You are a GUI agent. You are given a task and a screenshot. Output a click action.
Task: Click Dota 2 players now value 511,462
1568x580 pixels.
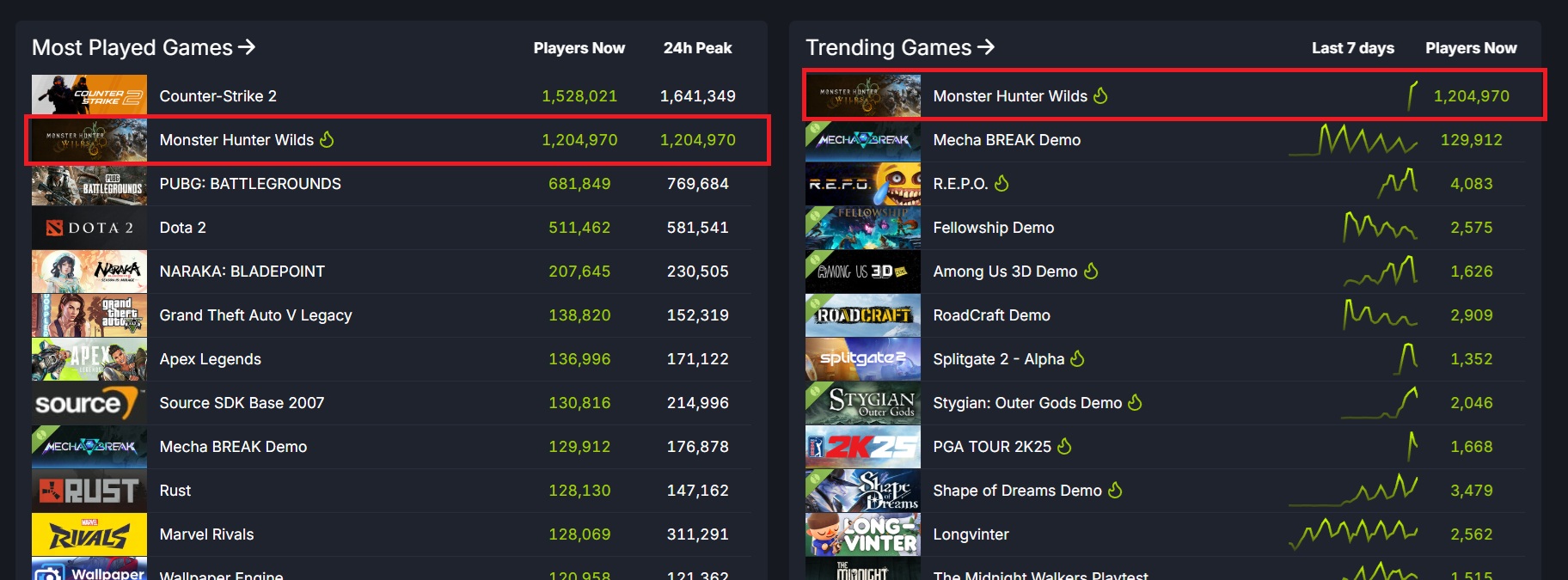coord(579,228)
